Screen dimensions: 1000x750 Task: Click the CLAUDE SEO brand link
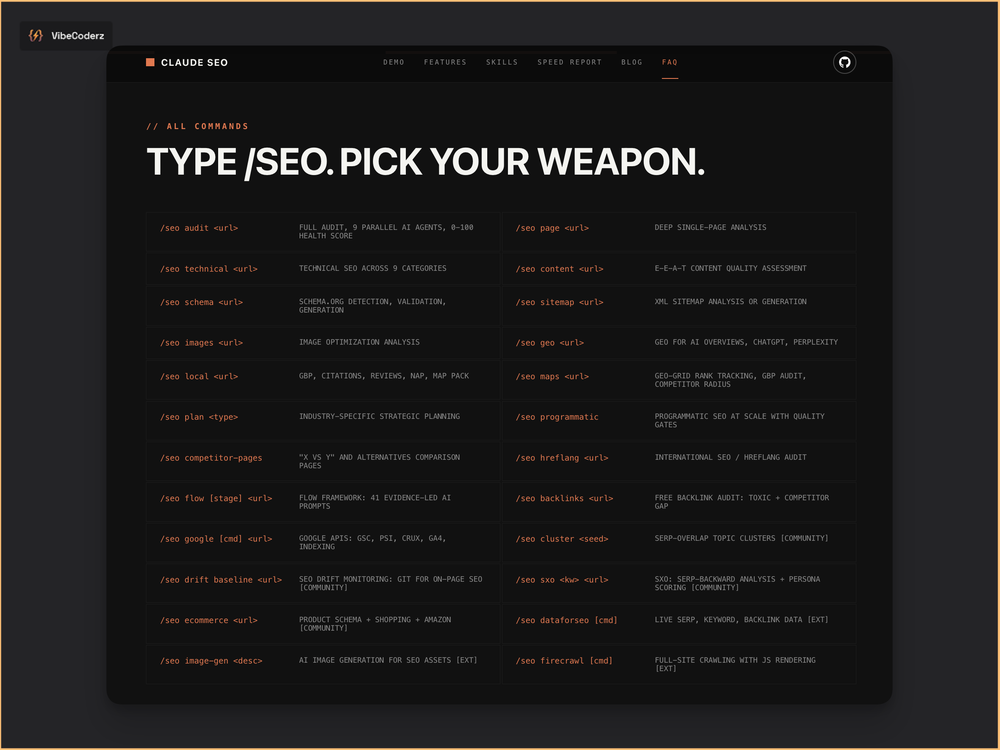coord(195,62)
